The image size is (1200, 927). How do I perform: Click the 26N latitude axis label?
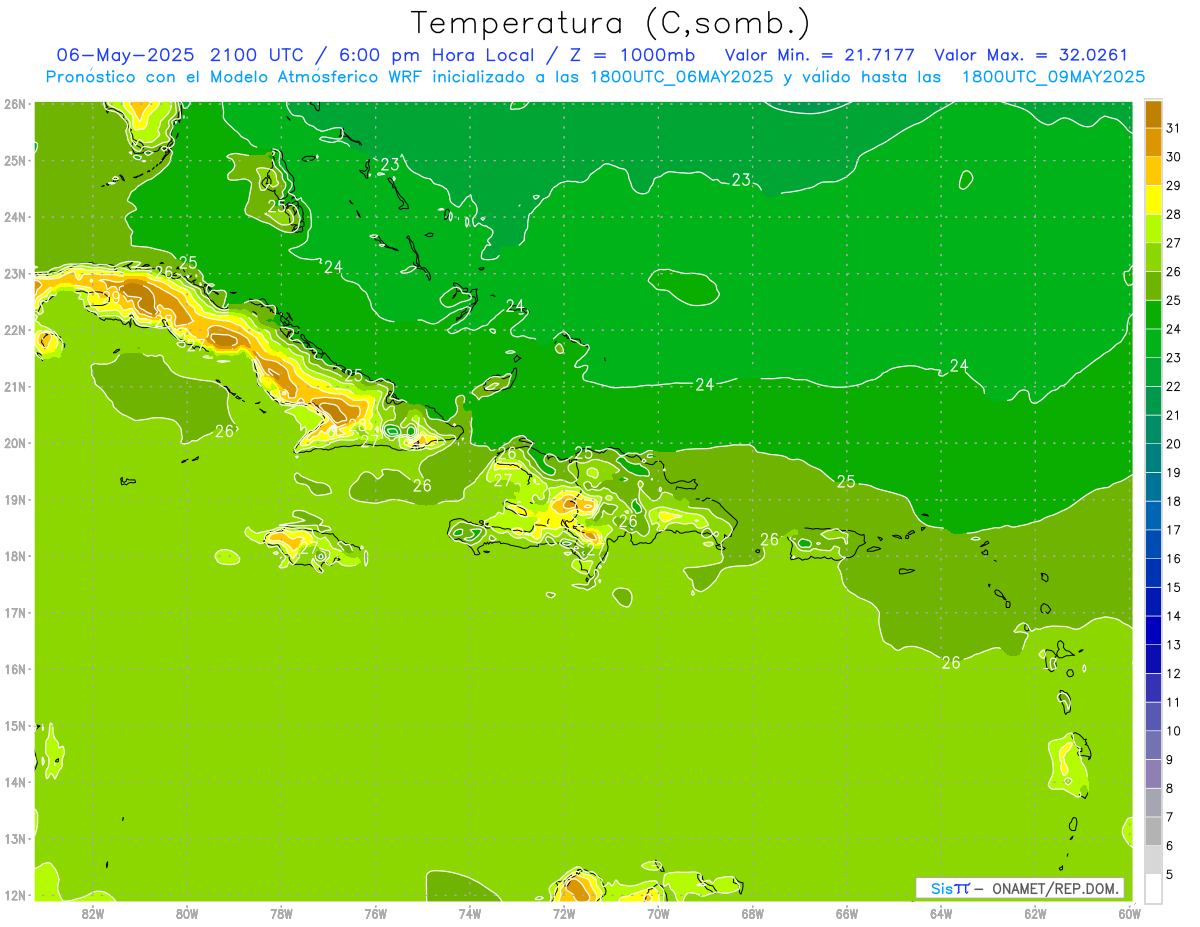14,104
